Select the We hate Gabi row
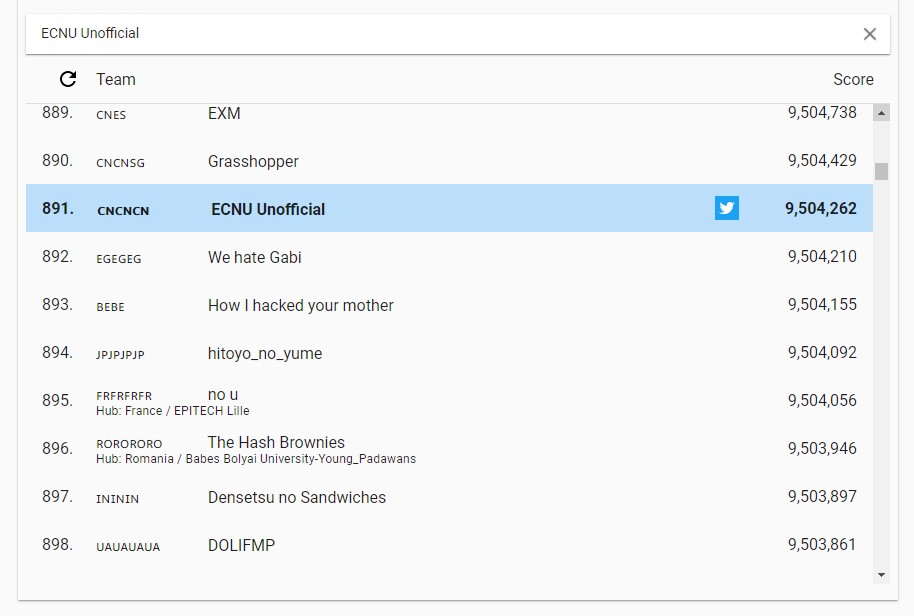The image size is (914, 616). 449,256
